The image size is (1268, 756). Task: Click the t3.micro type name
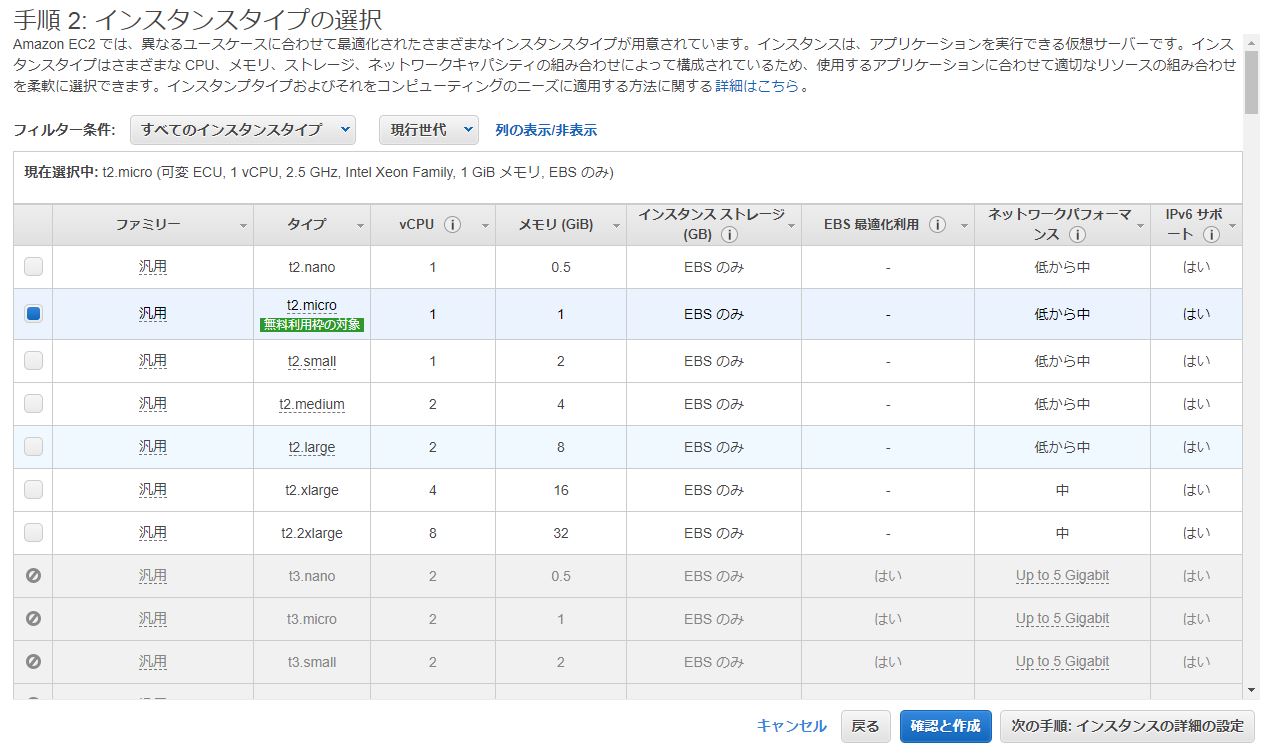click(x=312, y=619)
